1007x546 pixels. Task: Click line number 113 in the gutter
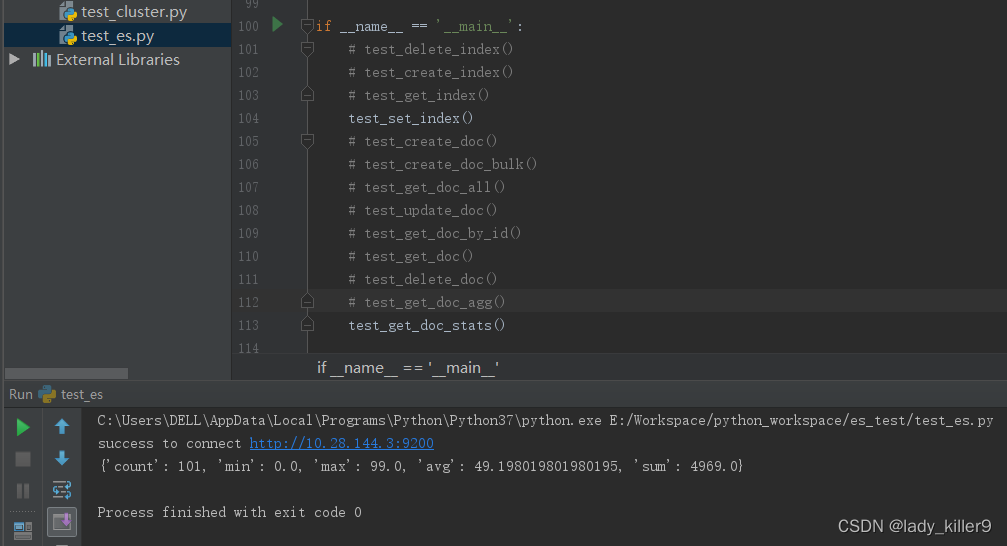tap(248, 326)
